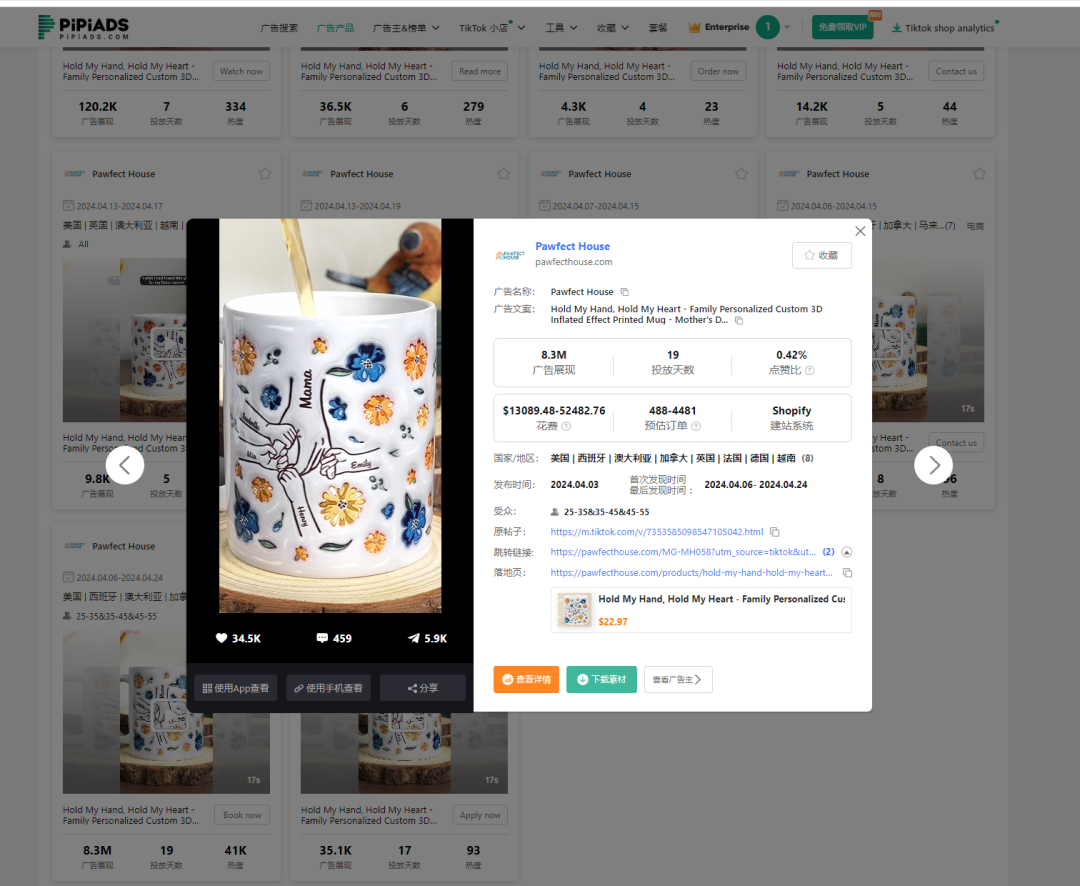Click 使用手机查看 button
Screen dimensions: 1080x886
click(329, 688)
